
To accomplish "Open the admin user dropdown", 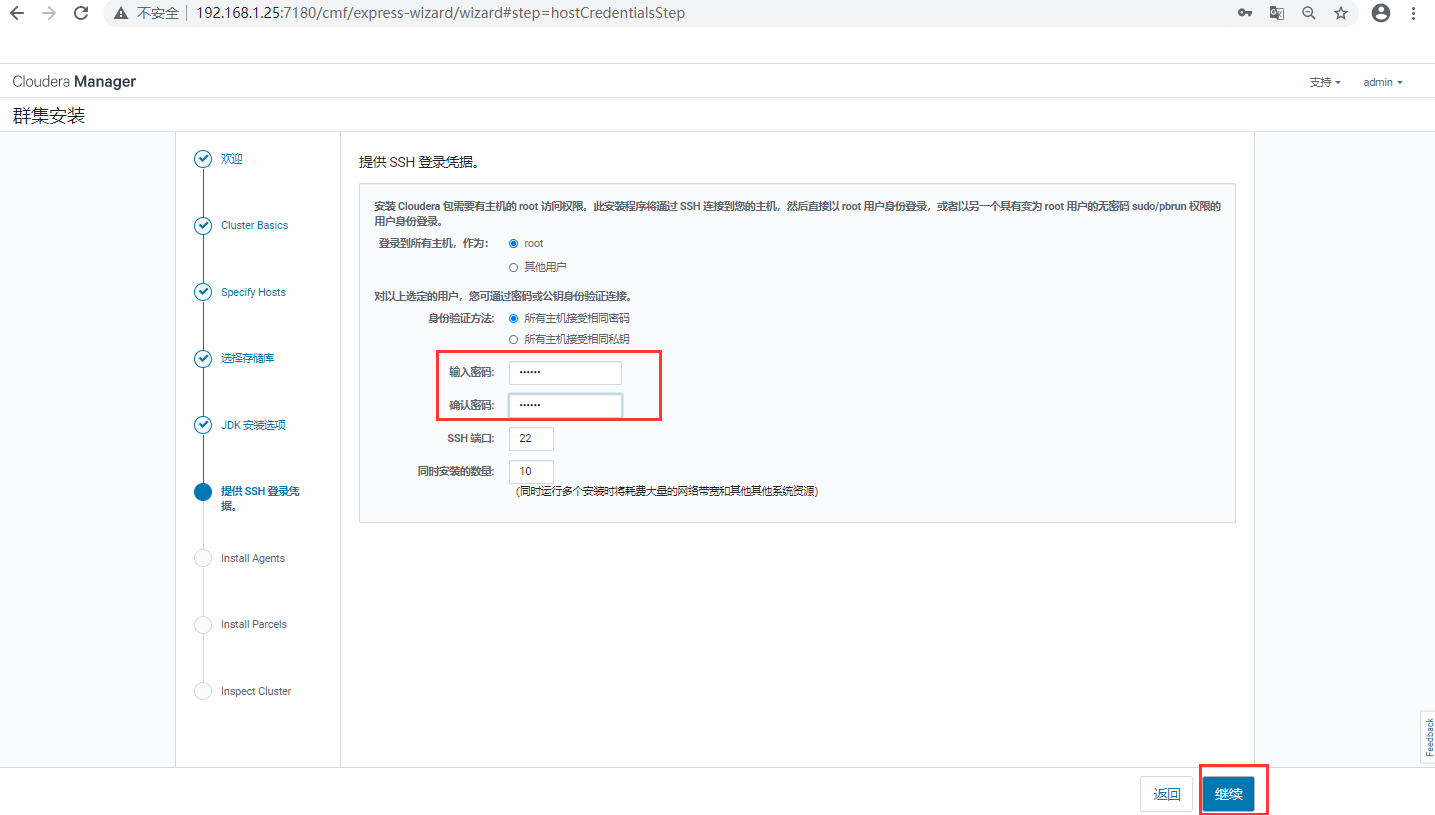I will pos(1383,82).
